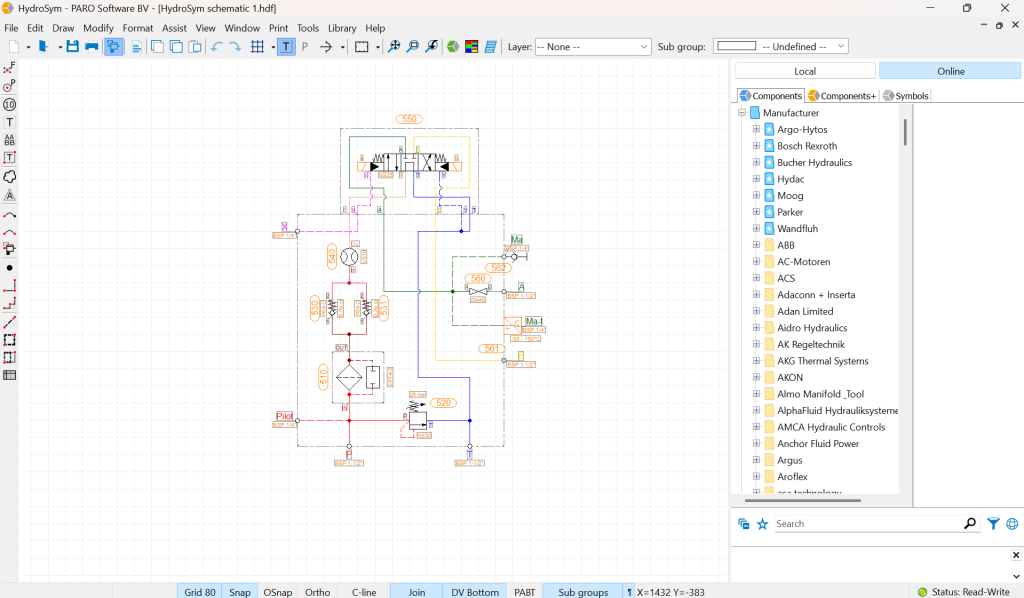Viewport: 1024px width, 598px height.
Task: Click the library tree horizontal scrollbar
Action: click(x=803, y=500)
